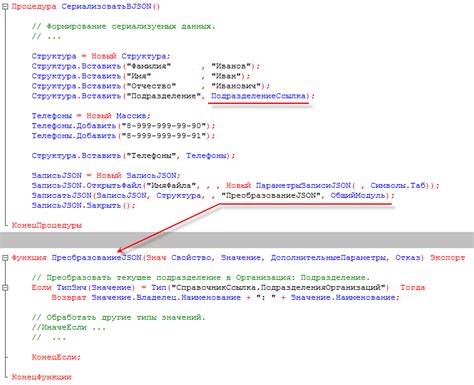Click the ПодразделениеСсылка variable

pos(258,96)
